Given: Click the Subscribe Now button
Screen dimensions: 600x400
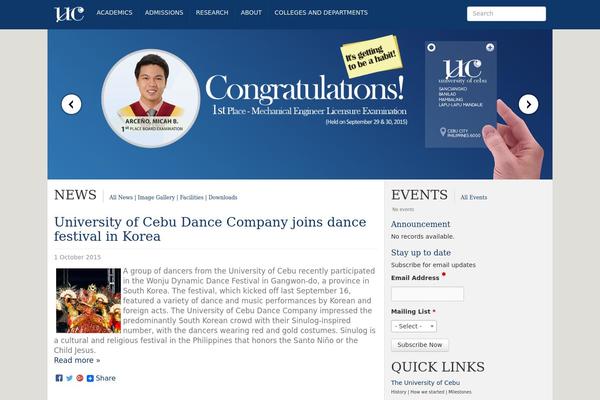Looking at the screenshot, I should [x=420, y=345].
